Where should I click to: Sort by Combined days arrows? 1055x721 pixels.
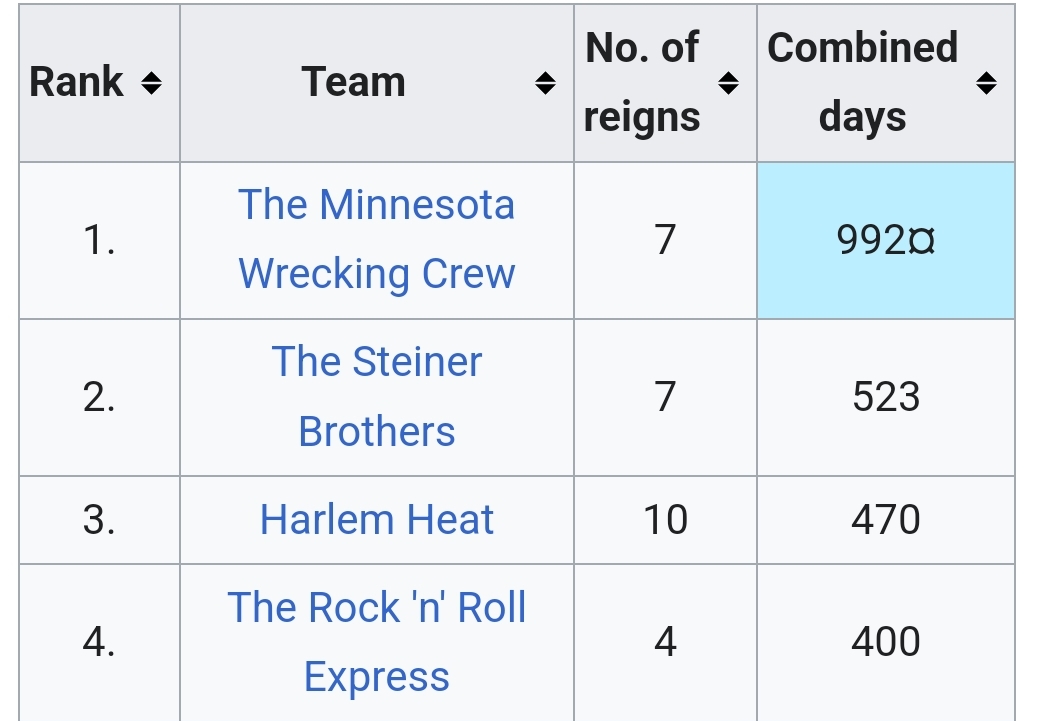(986, 83)
